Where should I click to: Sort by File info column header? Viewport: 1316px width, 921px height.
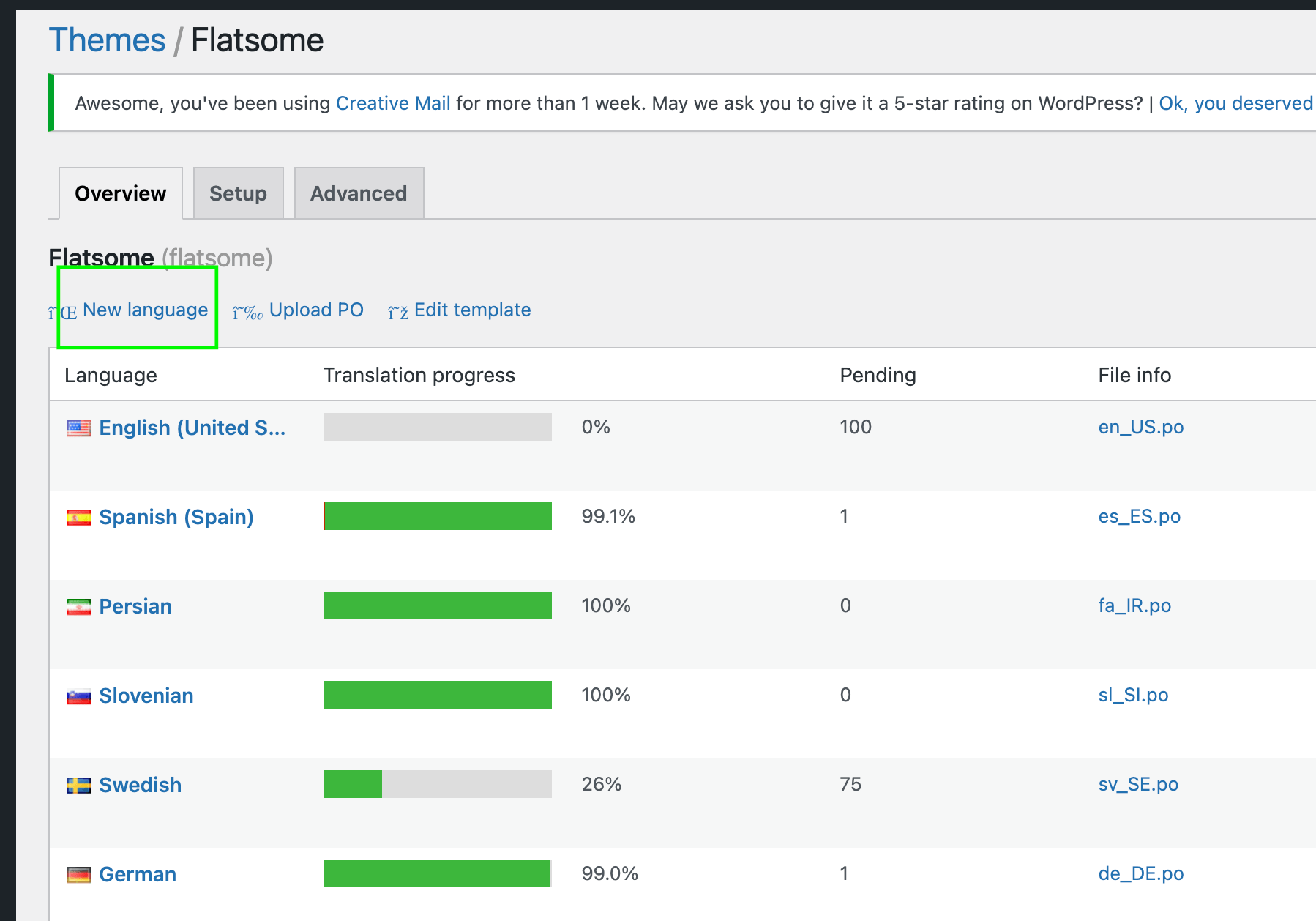point(1134,375)
